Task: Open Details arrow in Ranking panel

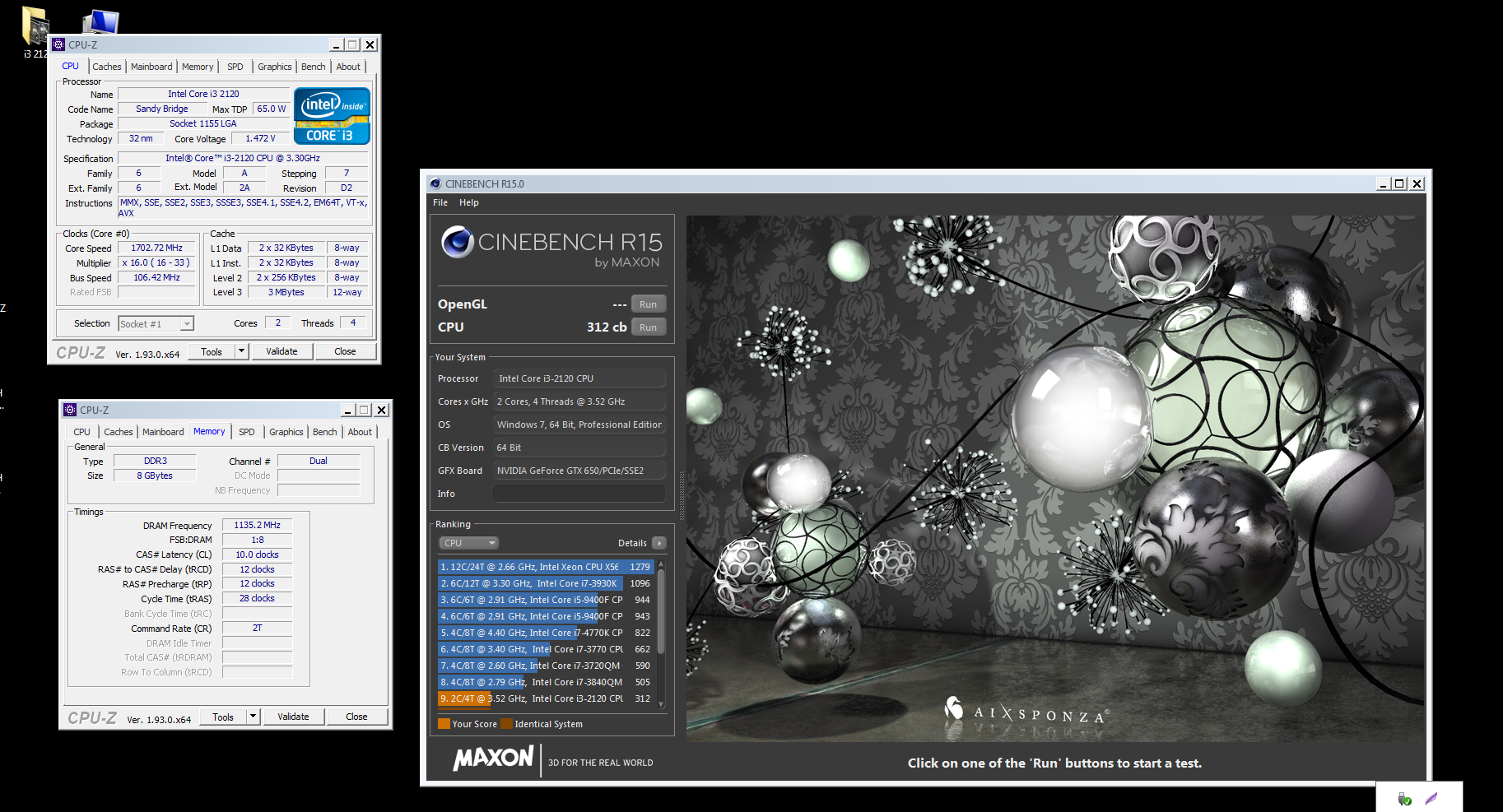Action: (658, 543)
